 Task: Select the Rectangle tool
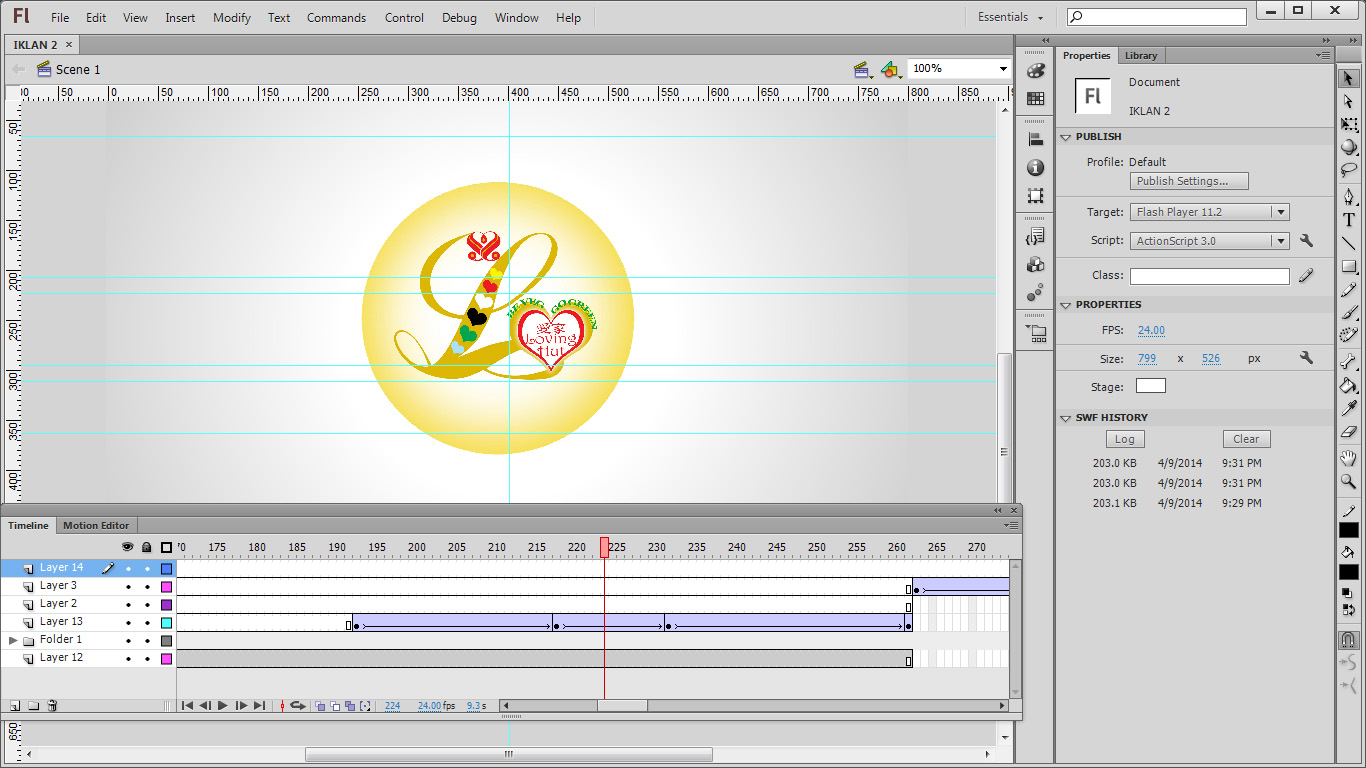click(1348, 267)
